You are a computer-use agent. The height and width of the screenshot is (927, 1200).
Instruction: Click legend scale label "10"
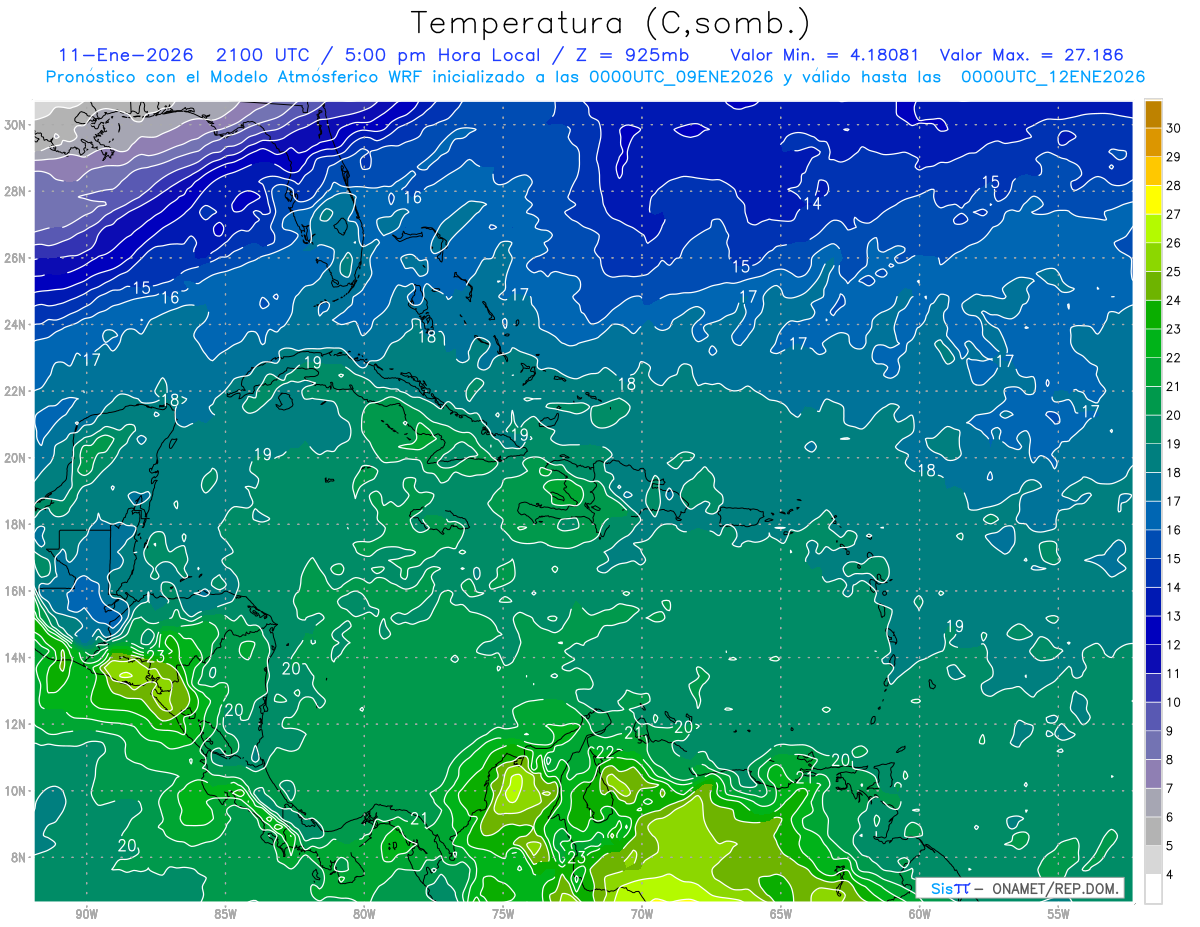(x=1174, y=702)
